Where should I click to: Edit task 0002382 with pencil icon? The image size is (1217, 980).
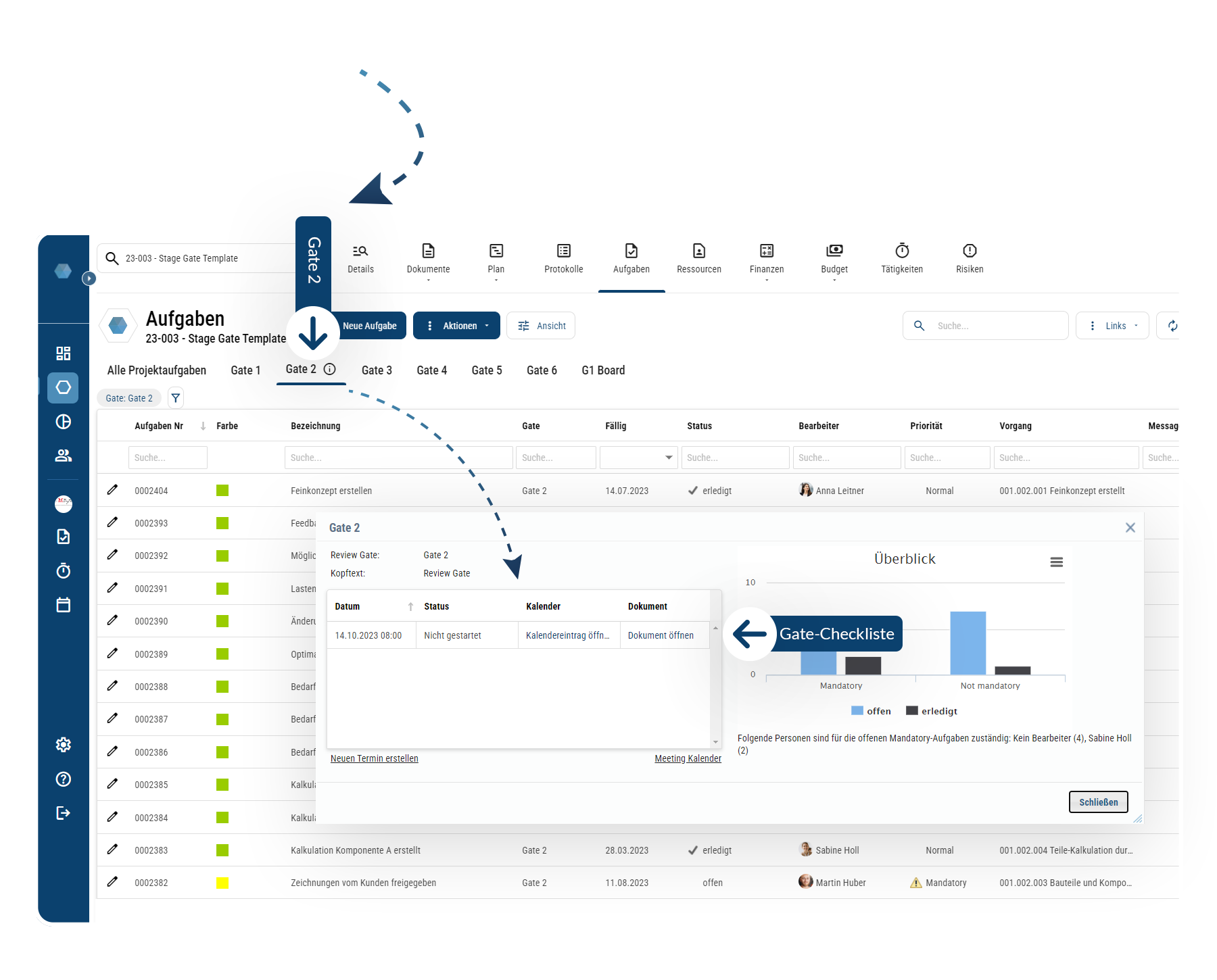click(x=112, y=881)
